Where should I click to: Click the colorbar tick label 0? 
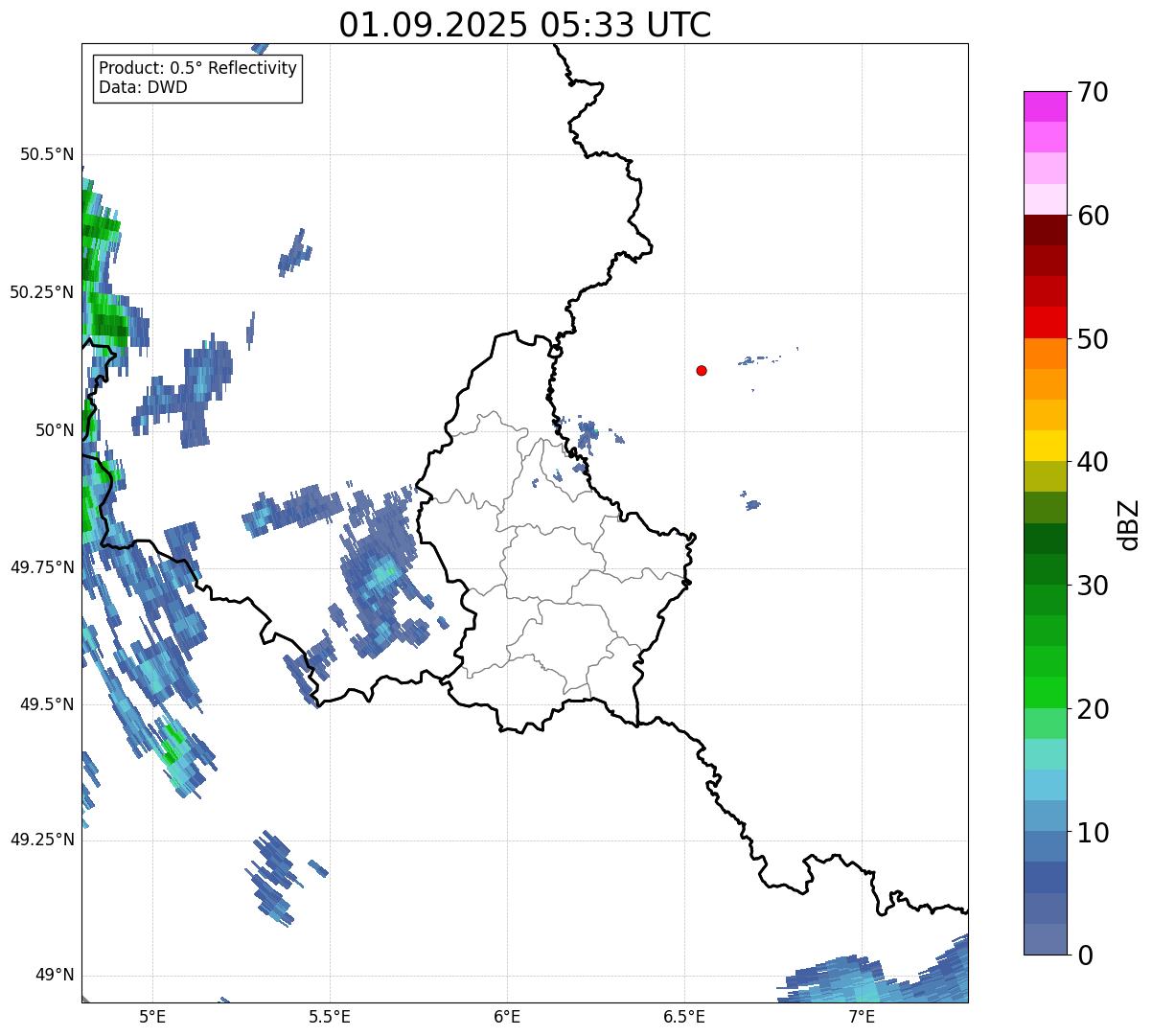click(1085, 955)
